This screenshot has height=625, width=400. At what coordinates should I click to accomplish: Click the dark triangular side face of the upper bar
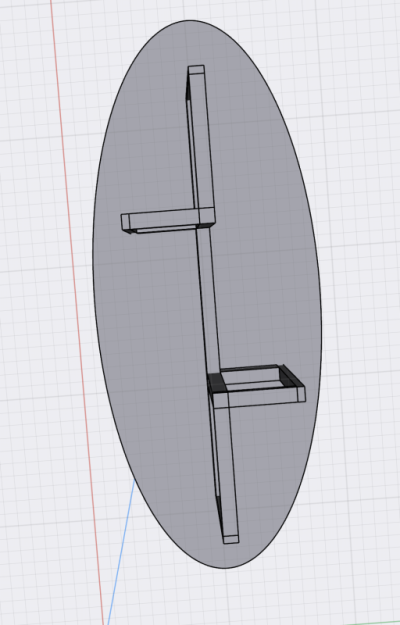[188, 91]
